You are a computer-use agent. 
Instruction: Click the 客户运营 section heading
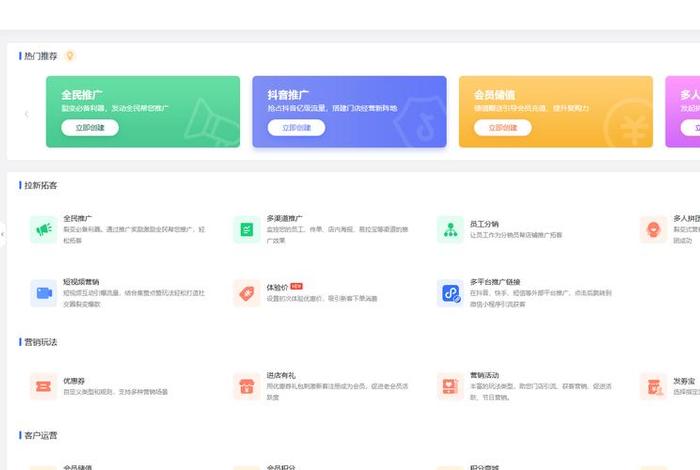click(x=41, y=435)
